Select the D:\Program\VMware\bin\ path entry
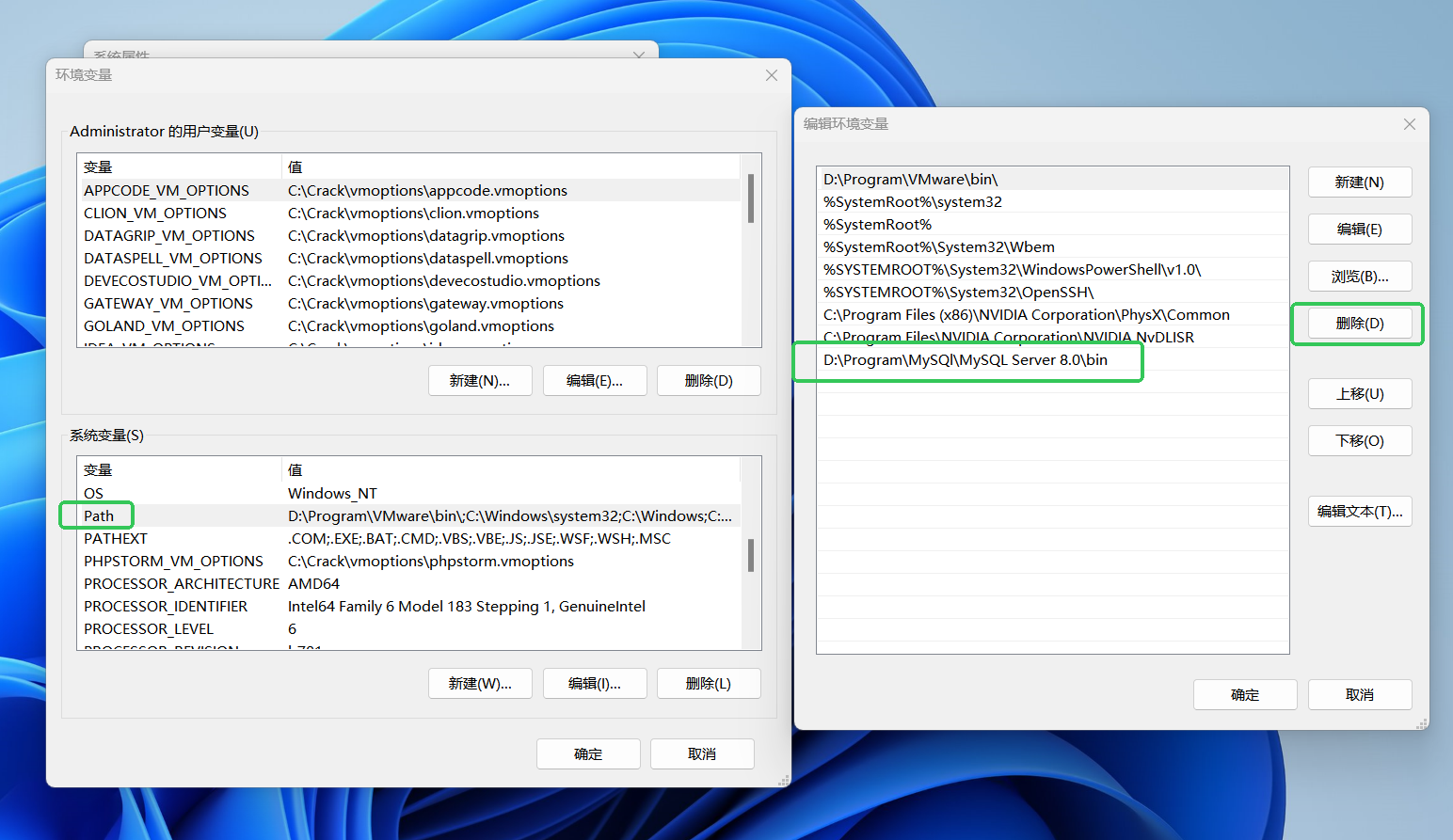The height and width of the screenshot is (840, 1453). click(1053, 180)
